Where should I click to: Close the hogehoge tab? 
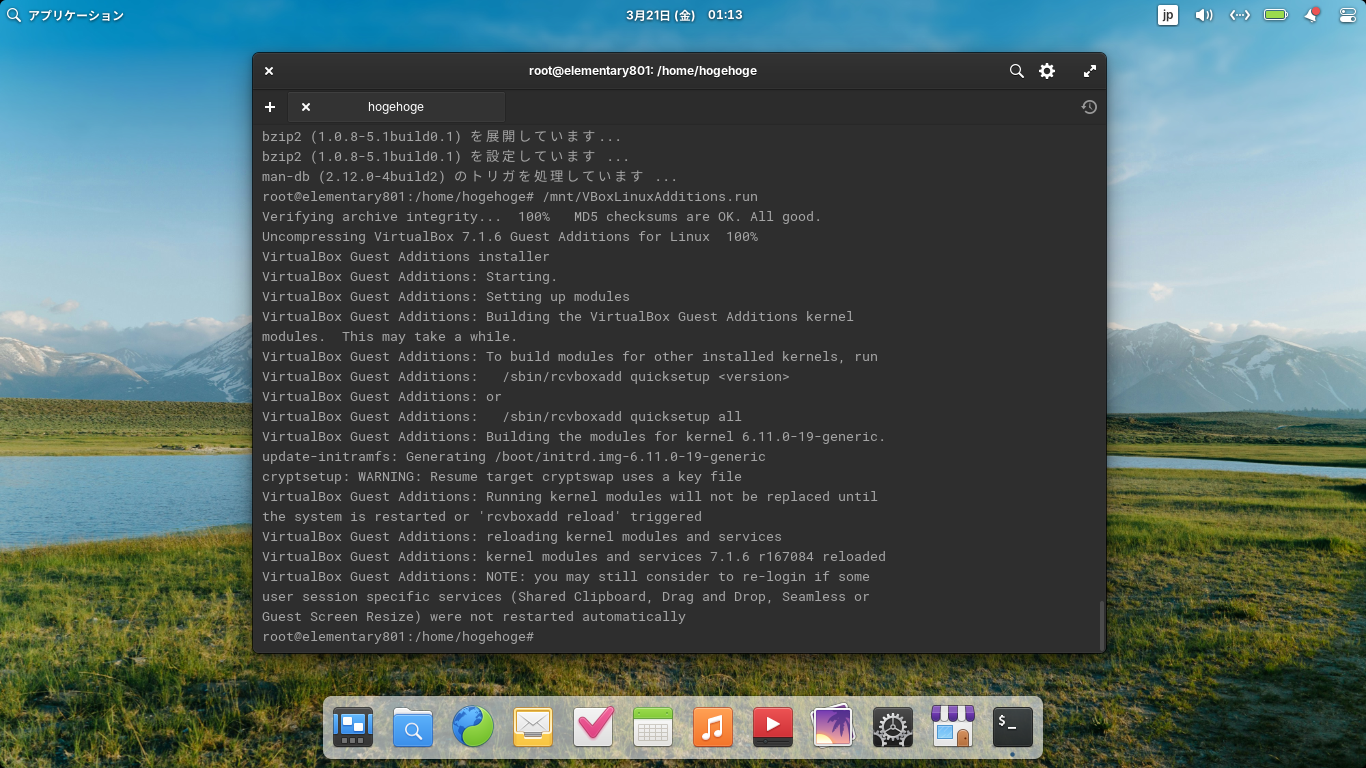coord(306,107)
